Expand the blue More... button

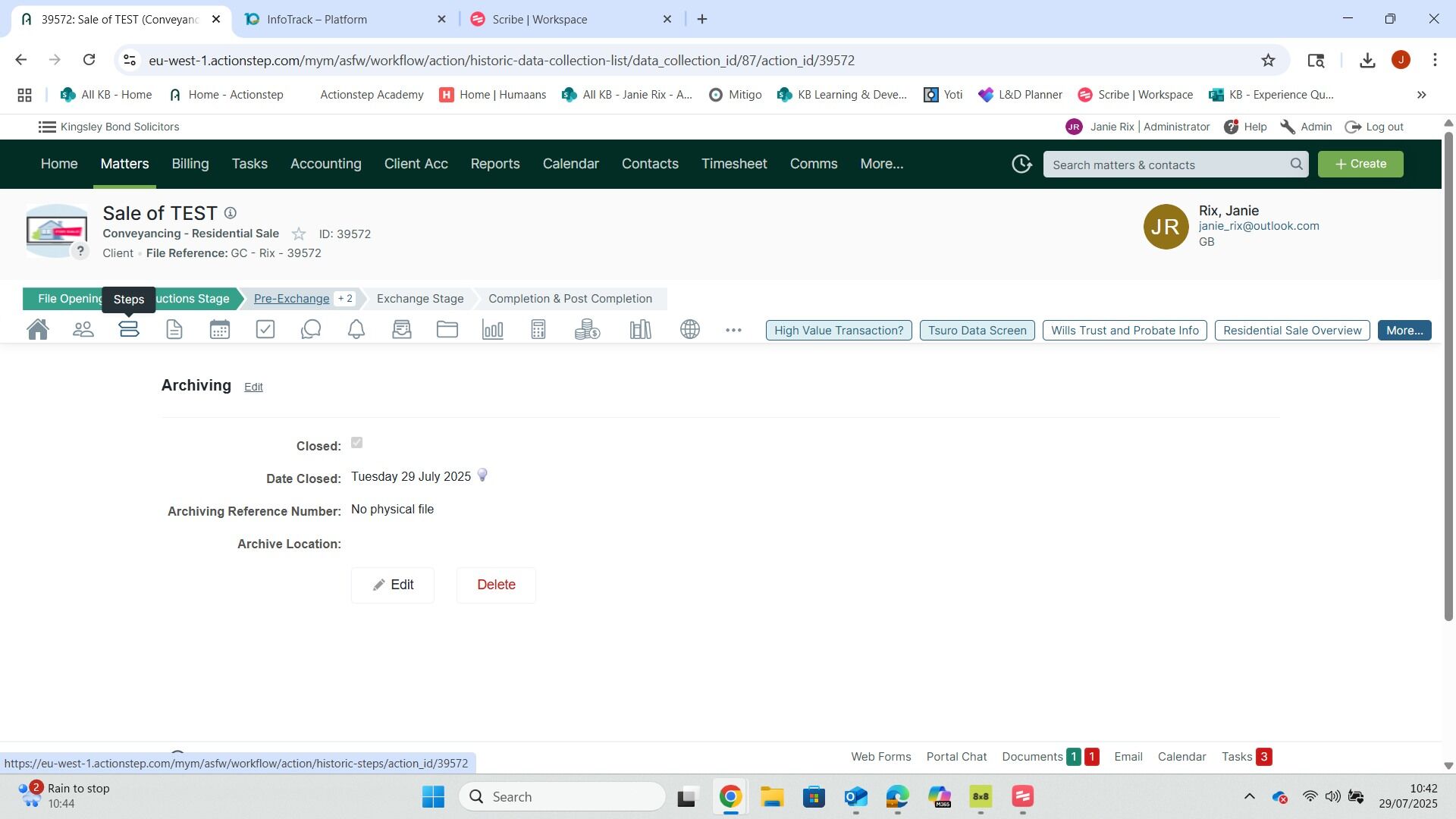click(1404, 331)
